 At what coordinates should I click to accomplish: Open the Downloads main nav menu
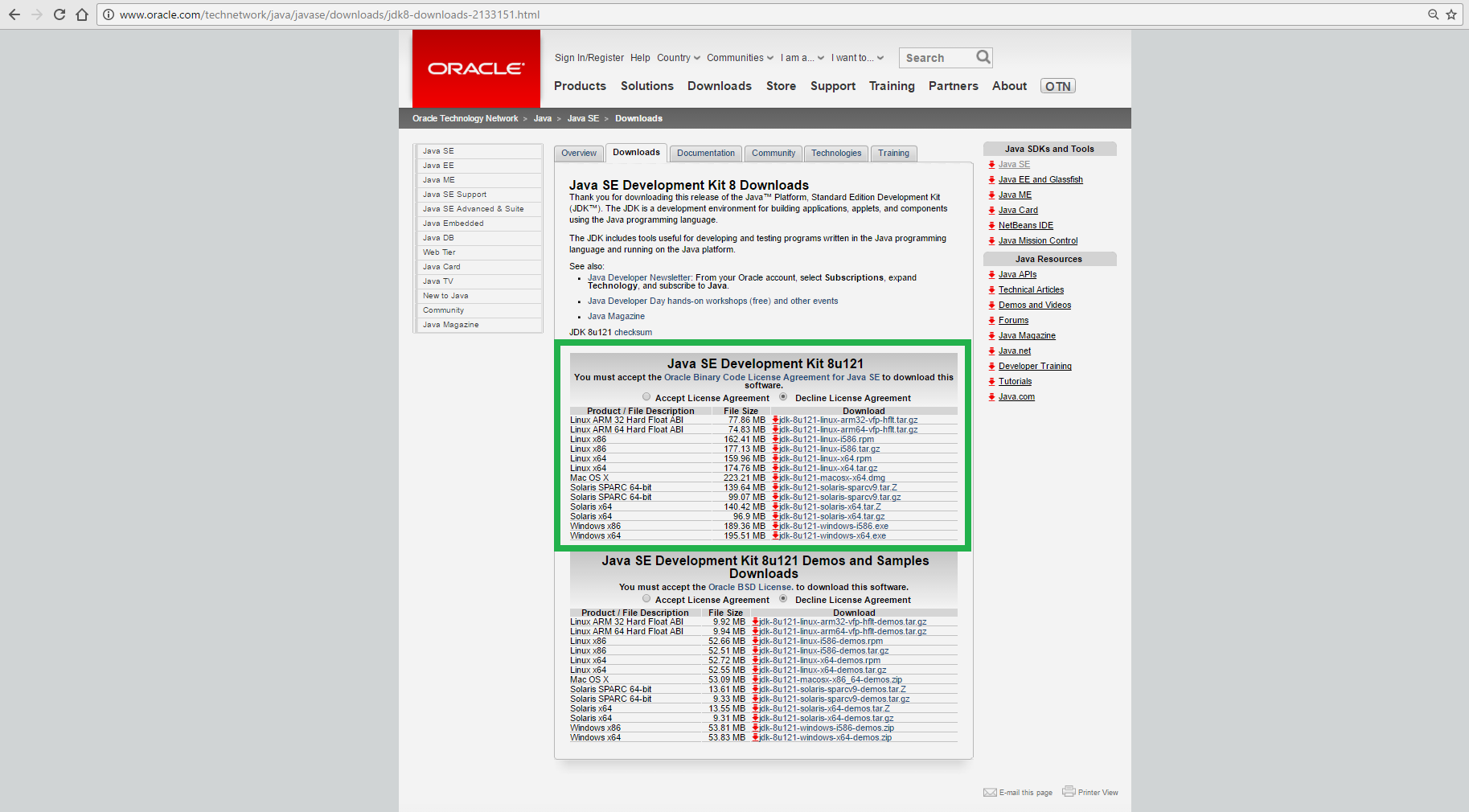720,86
